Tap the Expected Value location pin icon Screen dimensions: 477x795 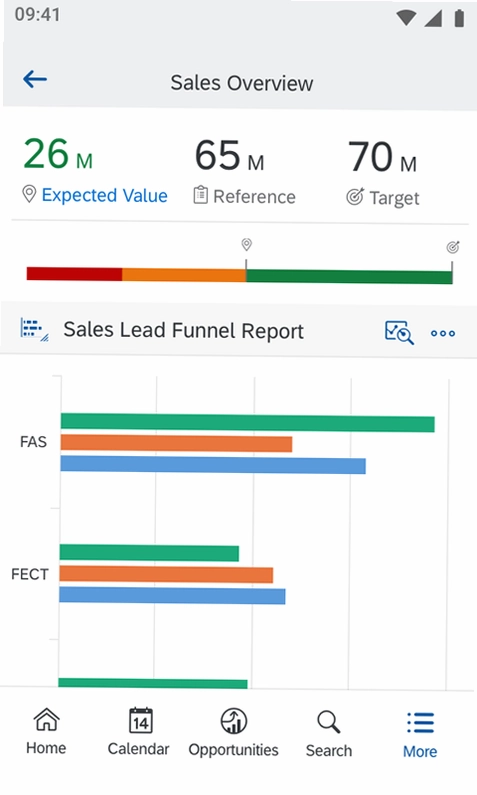click(x=29, y=194)
